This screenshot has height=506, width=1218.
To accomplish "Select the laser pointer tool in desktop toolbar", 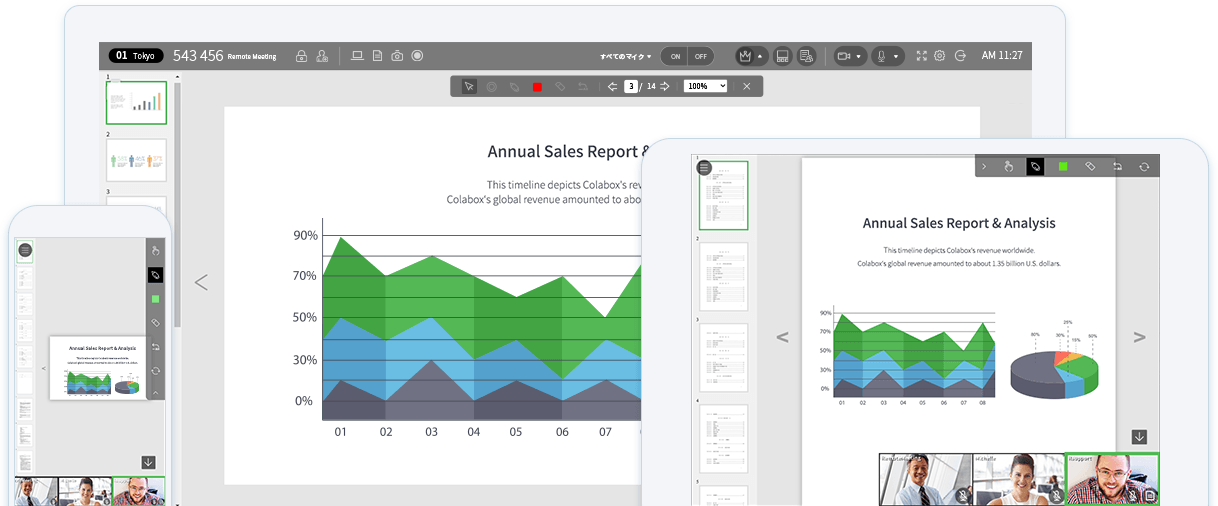I will tap(492, 86).
